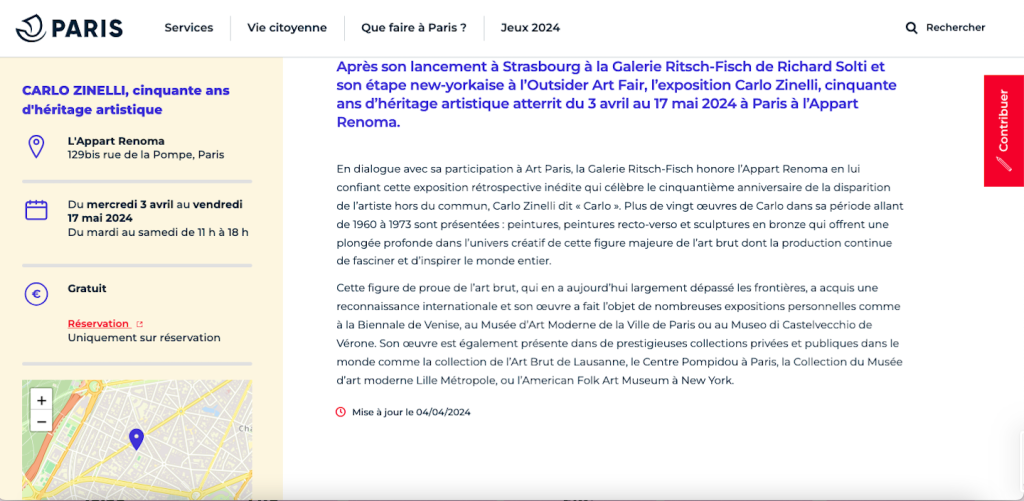Click the address 129bis rue de la Pompe
This screenshot has height=501, width=1024.
146,155
